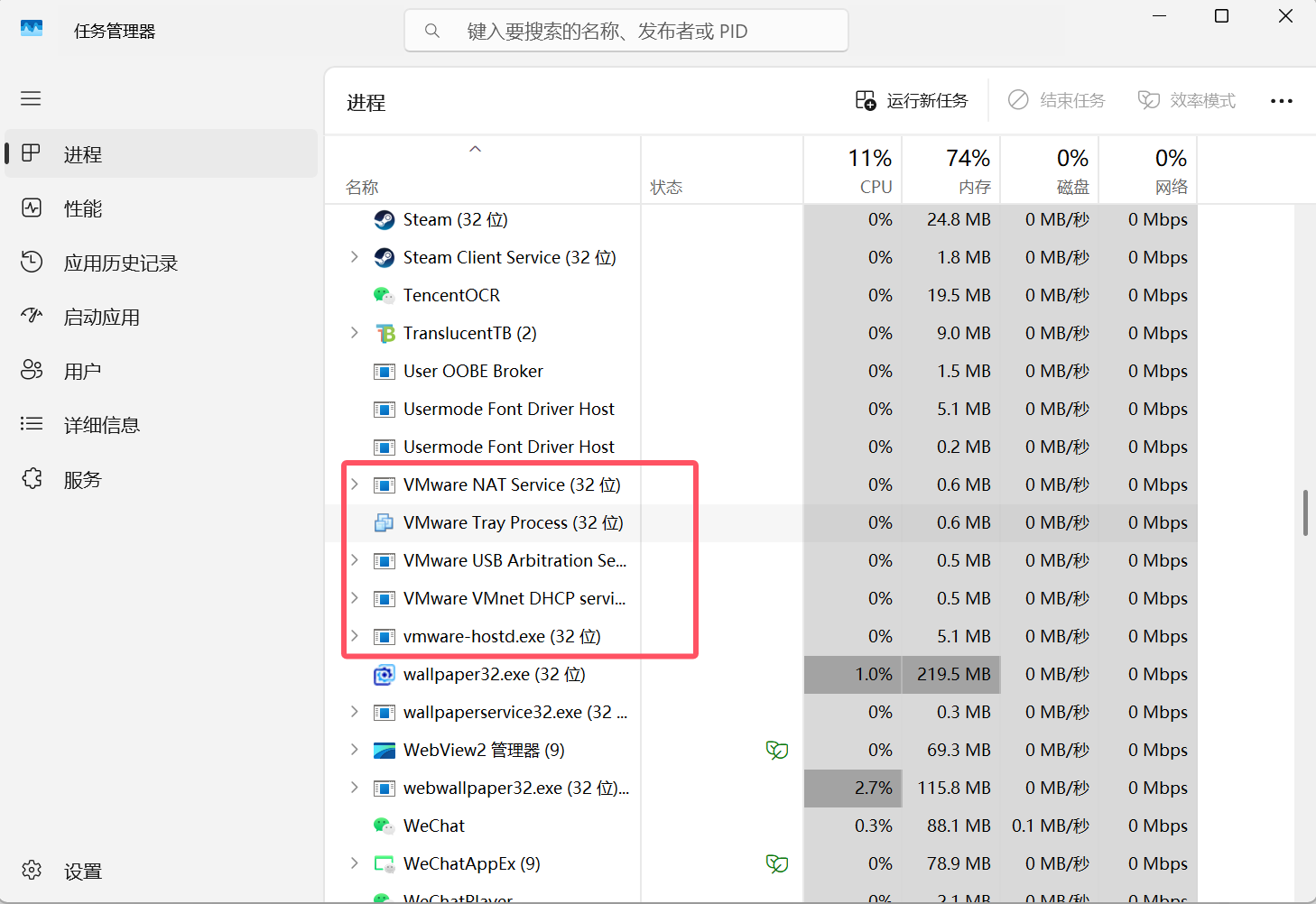Click the WebView2 管理器 icon

coord(385,751)
